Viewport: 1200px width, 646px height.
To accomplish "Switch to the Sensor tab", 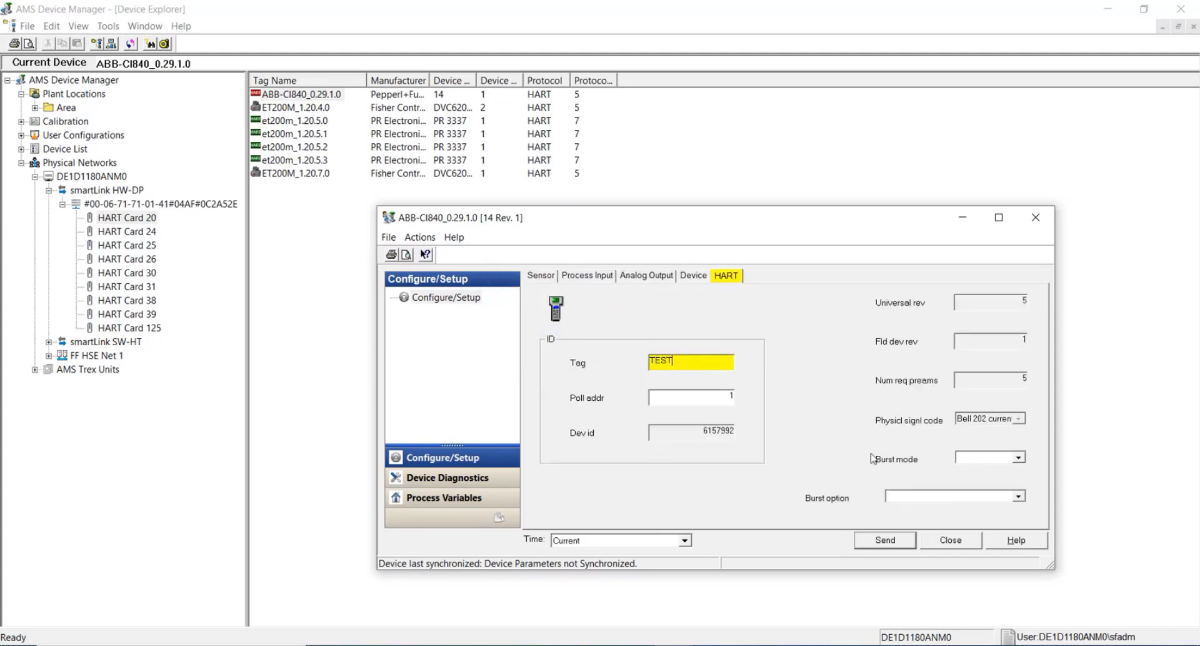I will tap(541, 275).
